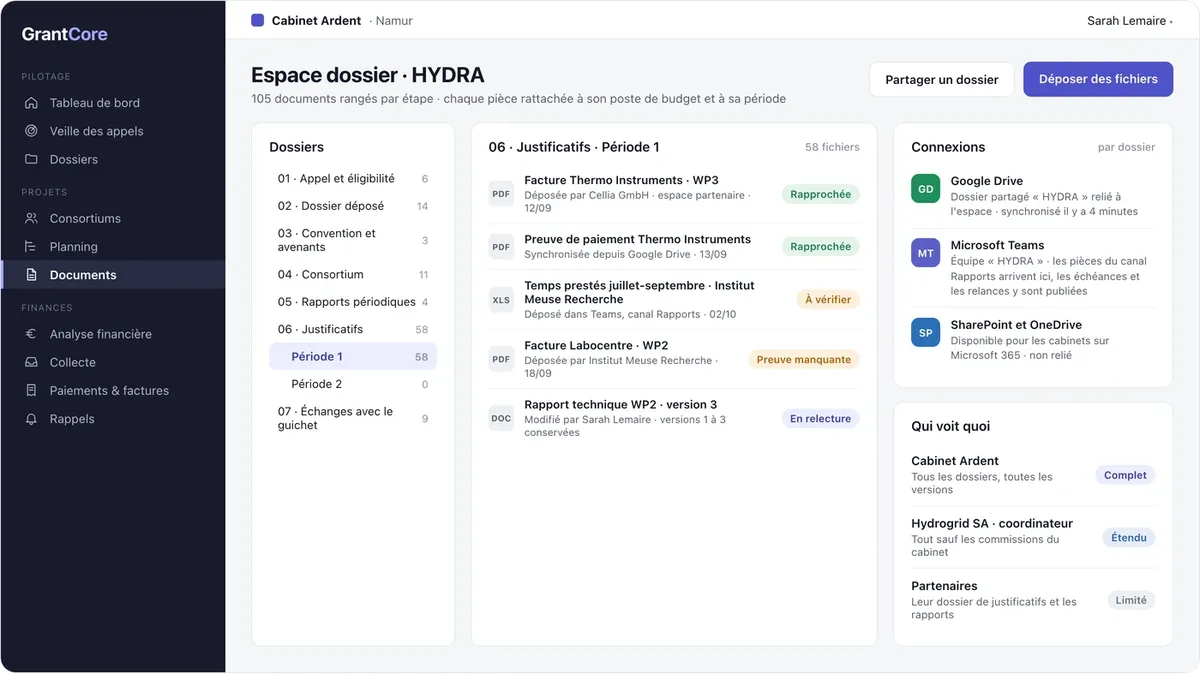
Task: Click the Rapprochée badge on Facture Thermo Instruments
Action: pyautogui.click(x=821, y=194)
